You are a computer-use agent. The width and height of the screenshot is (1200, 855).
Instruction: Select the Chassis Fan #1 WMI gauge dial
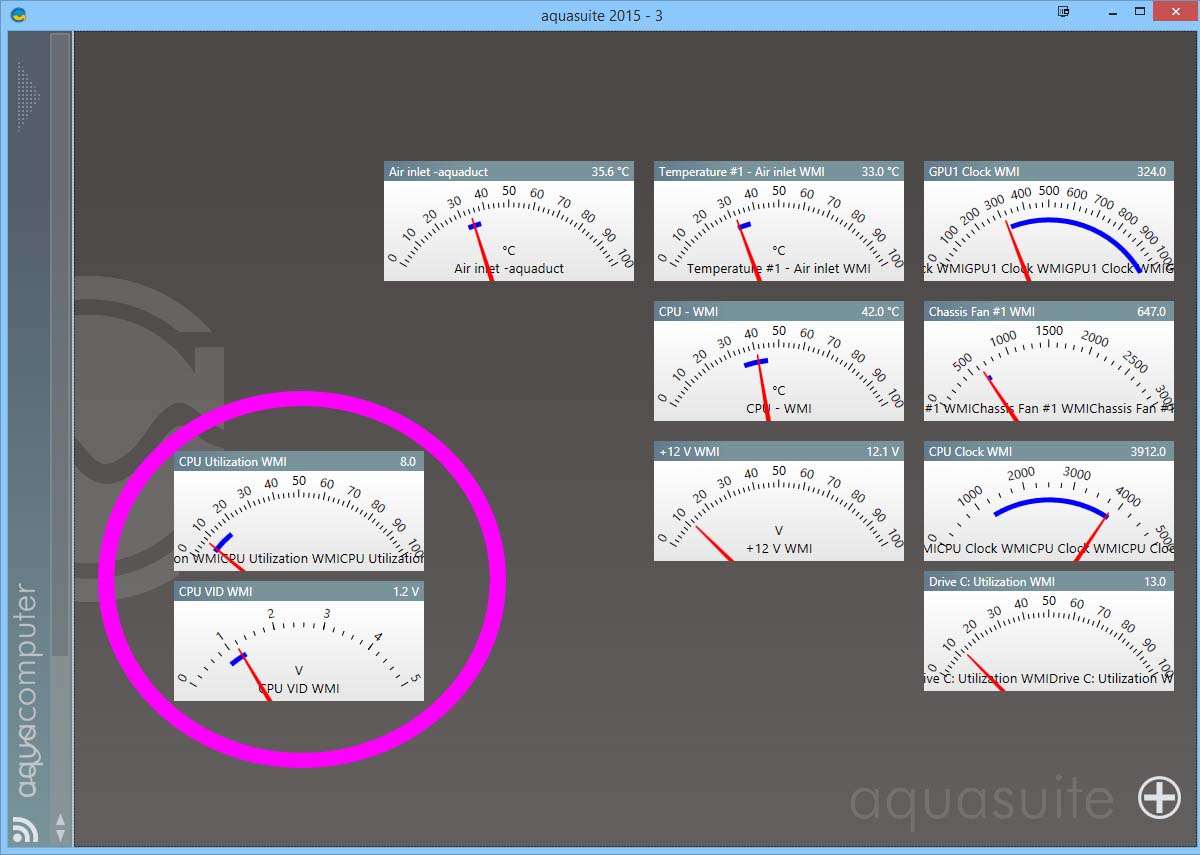point(1049,371)
